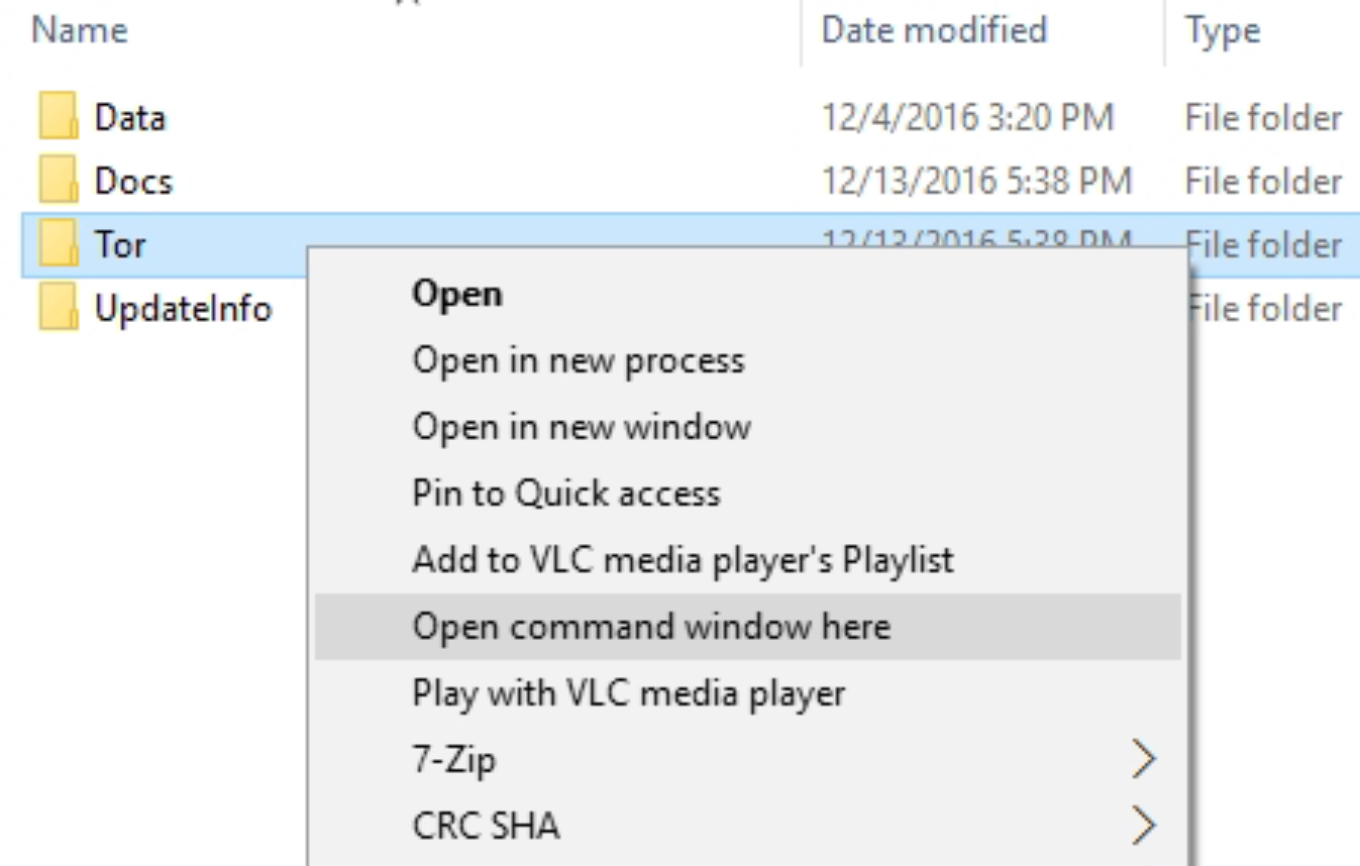Select the UpdateInfo folder name
This screenshot has height=866, width=1360.
click(182, 309)
